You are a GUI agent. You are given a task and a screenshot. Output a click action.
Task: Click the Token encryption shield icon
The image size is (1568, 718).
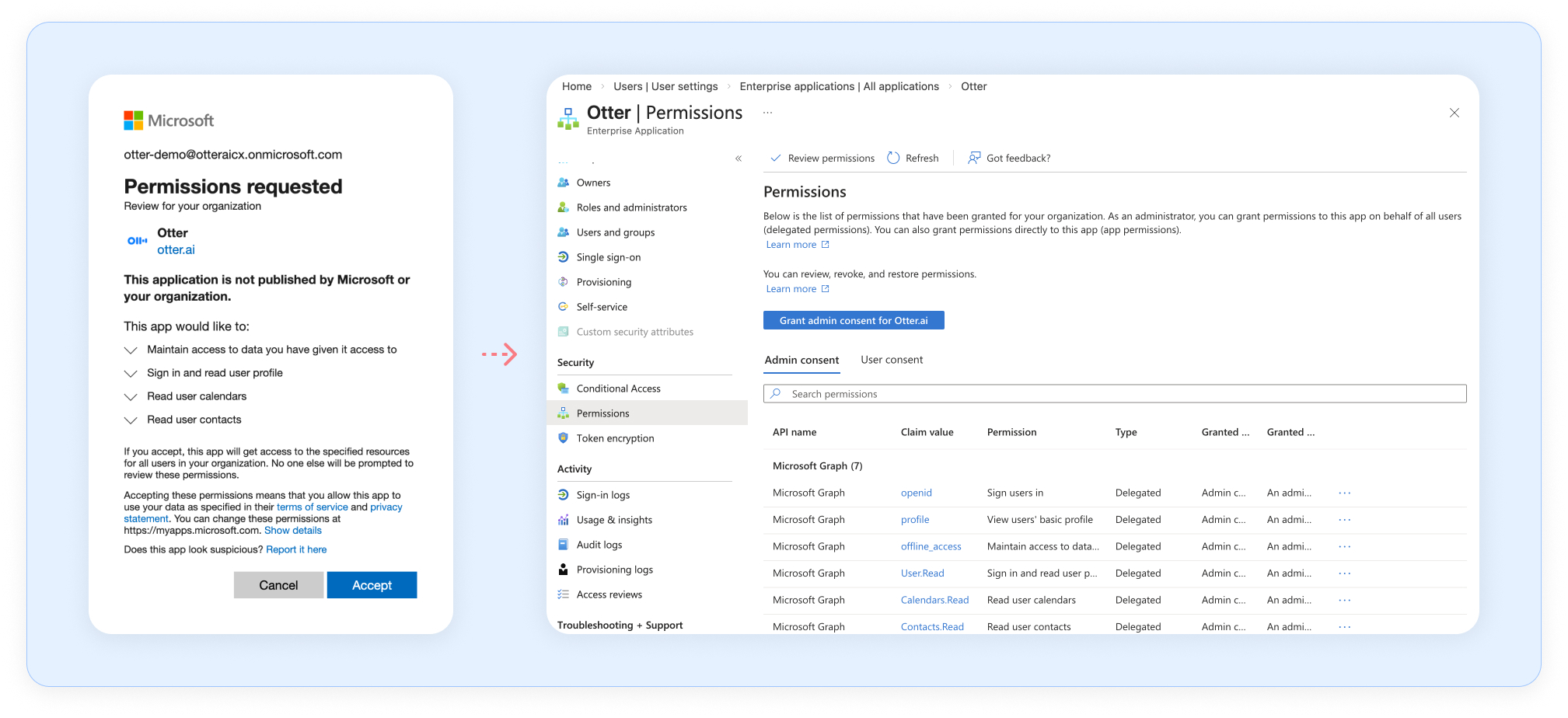[563, 438]
